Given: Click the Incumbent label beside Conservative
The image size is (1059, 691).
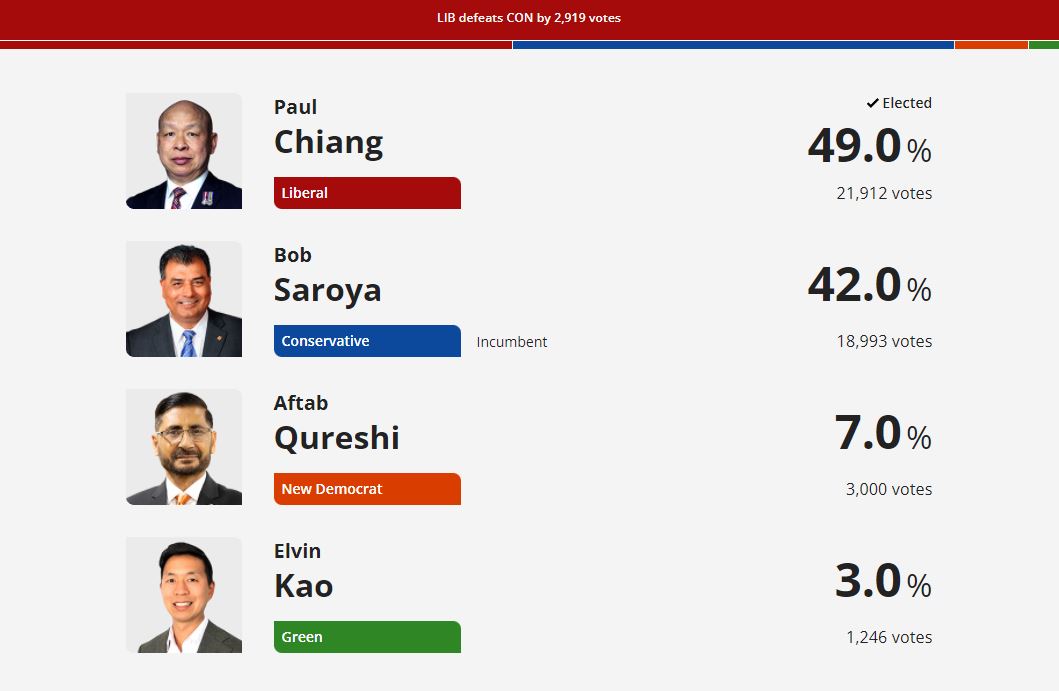Looking at the screenshot, I should (512, 342).
